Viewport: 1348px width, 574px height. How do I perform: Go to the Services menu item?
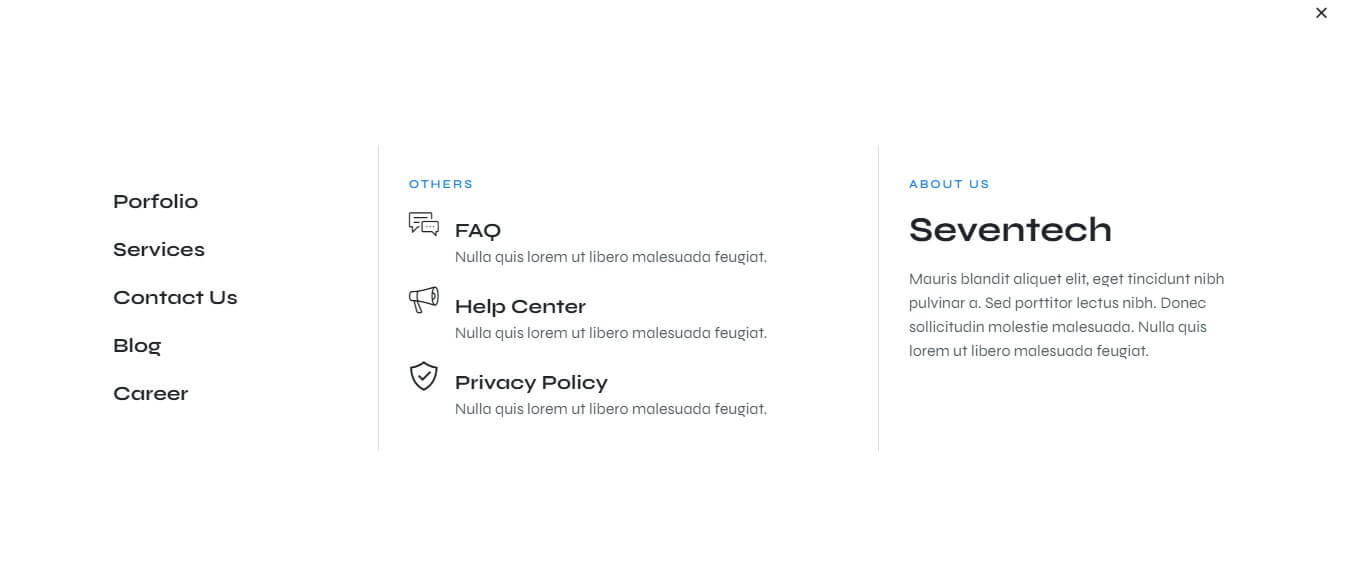159,250
